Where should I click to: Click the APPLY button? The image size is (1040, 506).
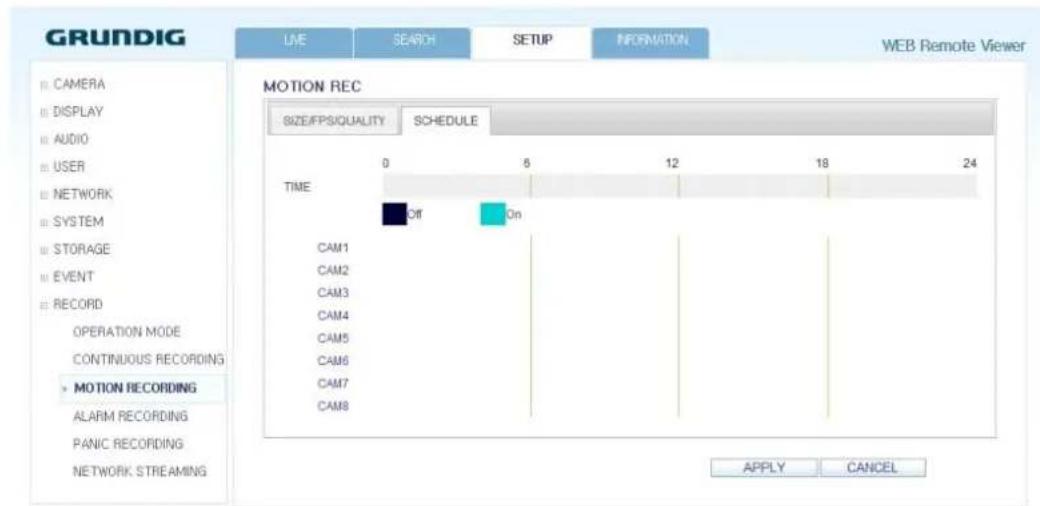click(765, 468)
